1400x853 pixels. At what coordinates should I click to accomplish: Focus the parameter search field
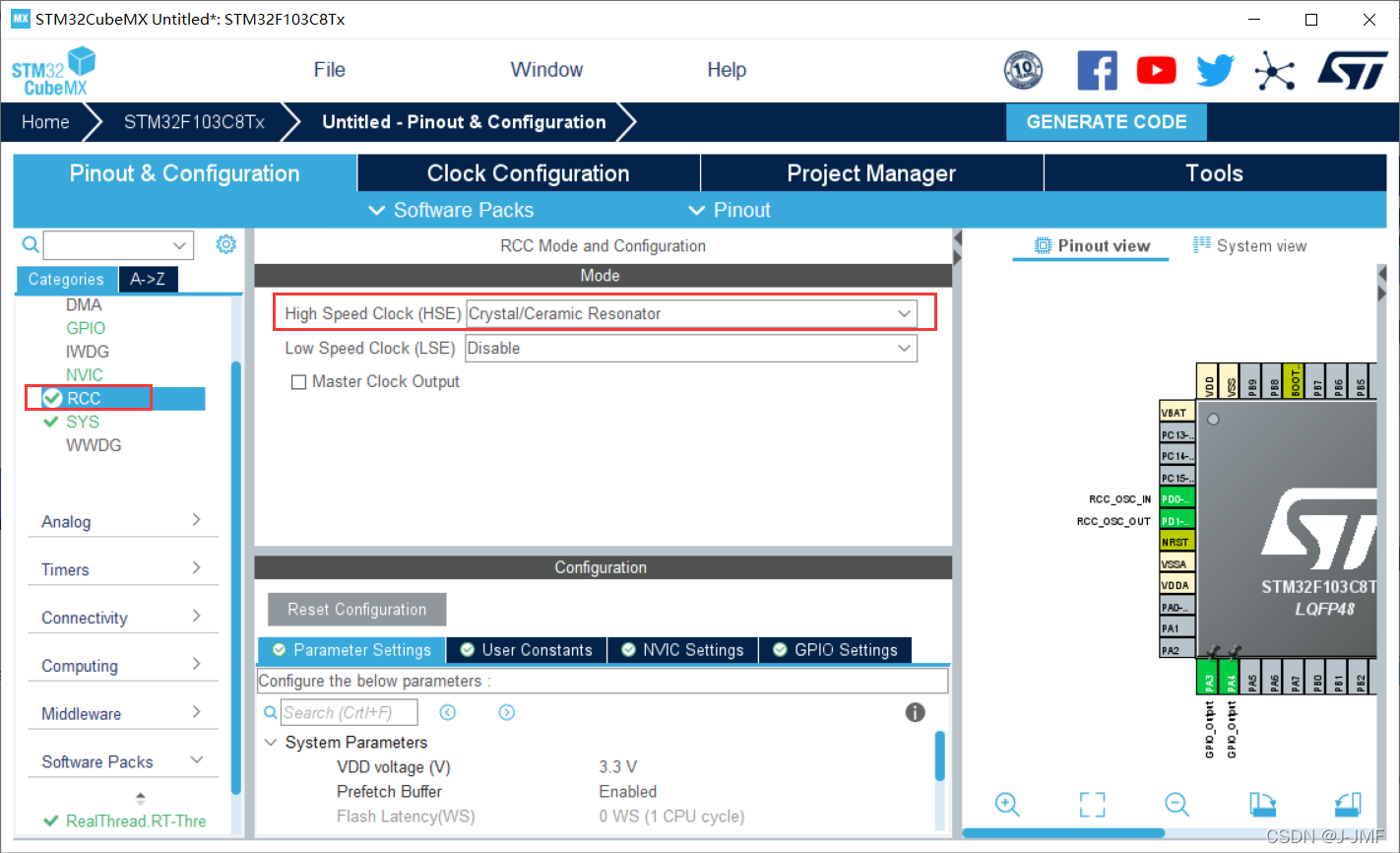click(350, 712)
